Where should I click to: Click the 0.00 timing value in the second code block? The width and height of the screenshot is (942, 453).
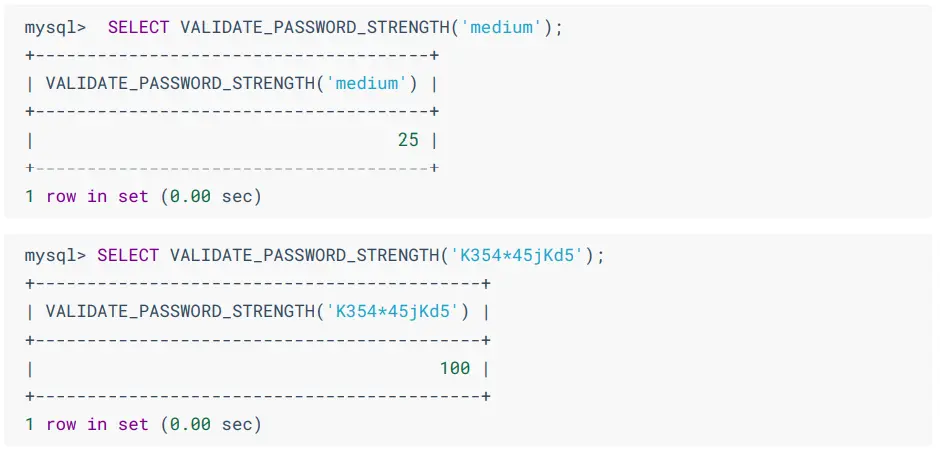coord(190,424)
